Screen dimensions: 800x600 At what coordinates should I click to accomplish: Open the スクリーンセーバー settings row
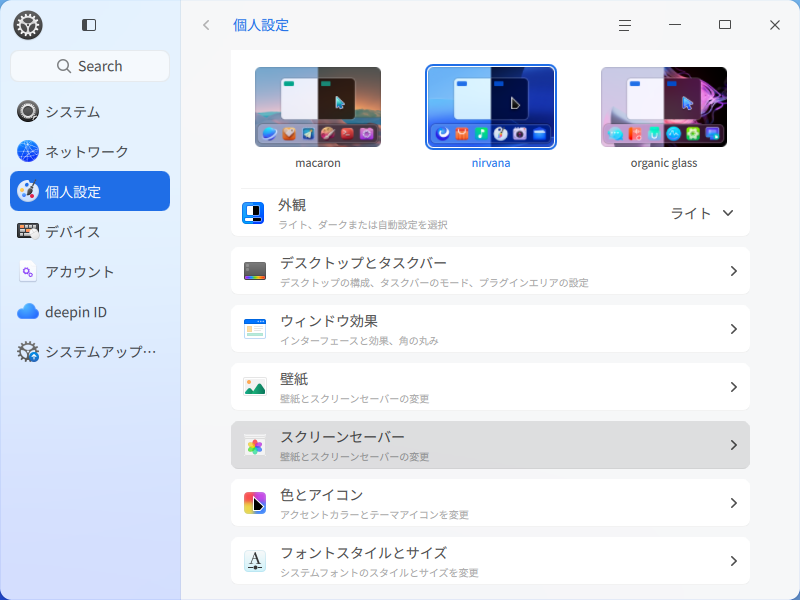[490, 445]
